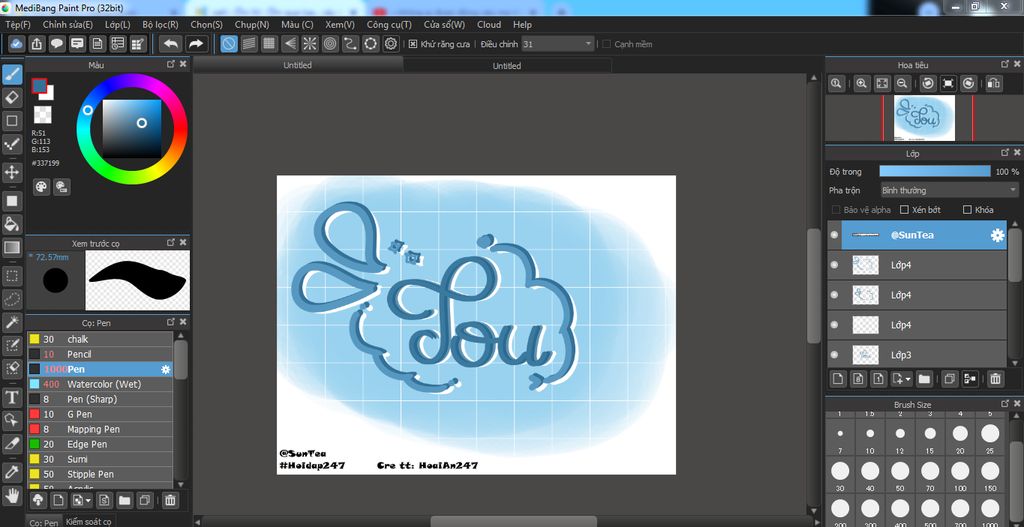Select the Stipple Pen brush
The image size is (1024, 527).
[x=100, y=474]
